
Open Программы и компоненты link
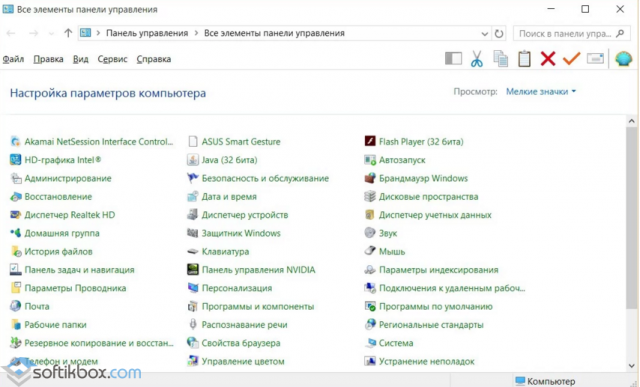tap(258, 306)
